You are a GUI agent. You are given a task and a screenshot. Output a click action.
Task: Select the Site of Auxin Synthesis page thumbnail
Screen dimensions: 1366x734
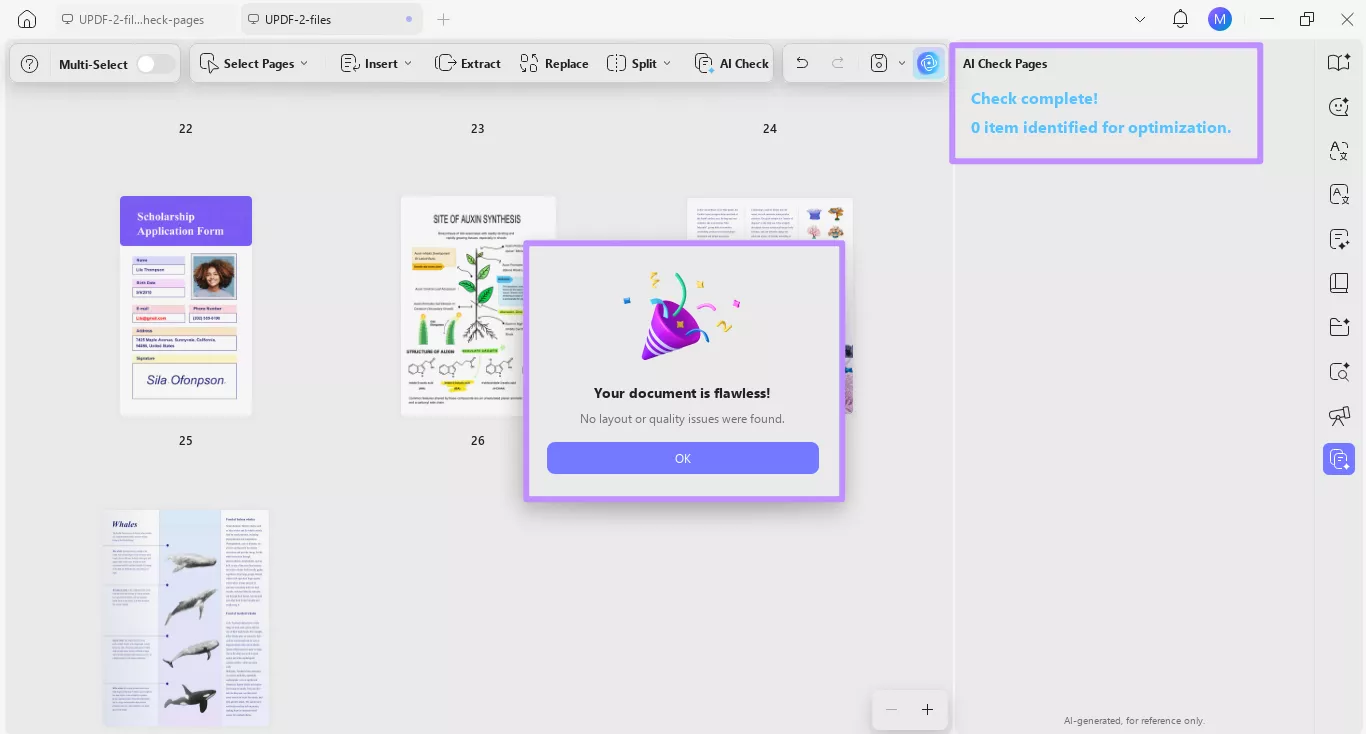(478, 305)
